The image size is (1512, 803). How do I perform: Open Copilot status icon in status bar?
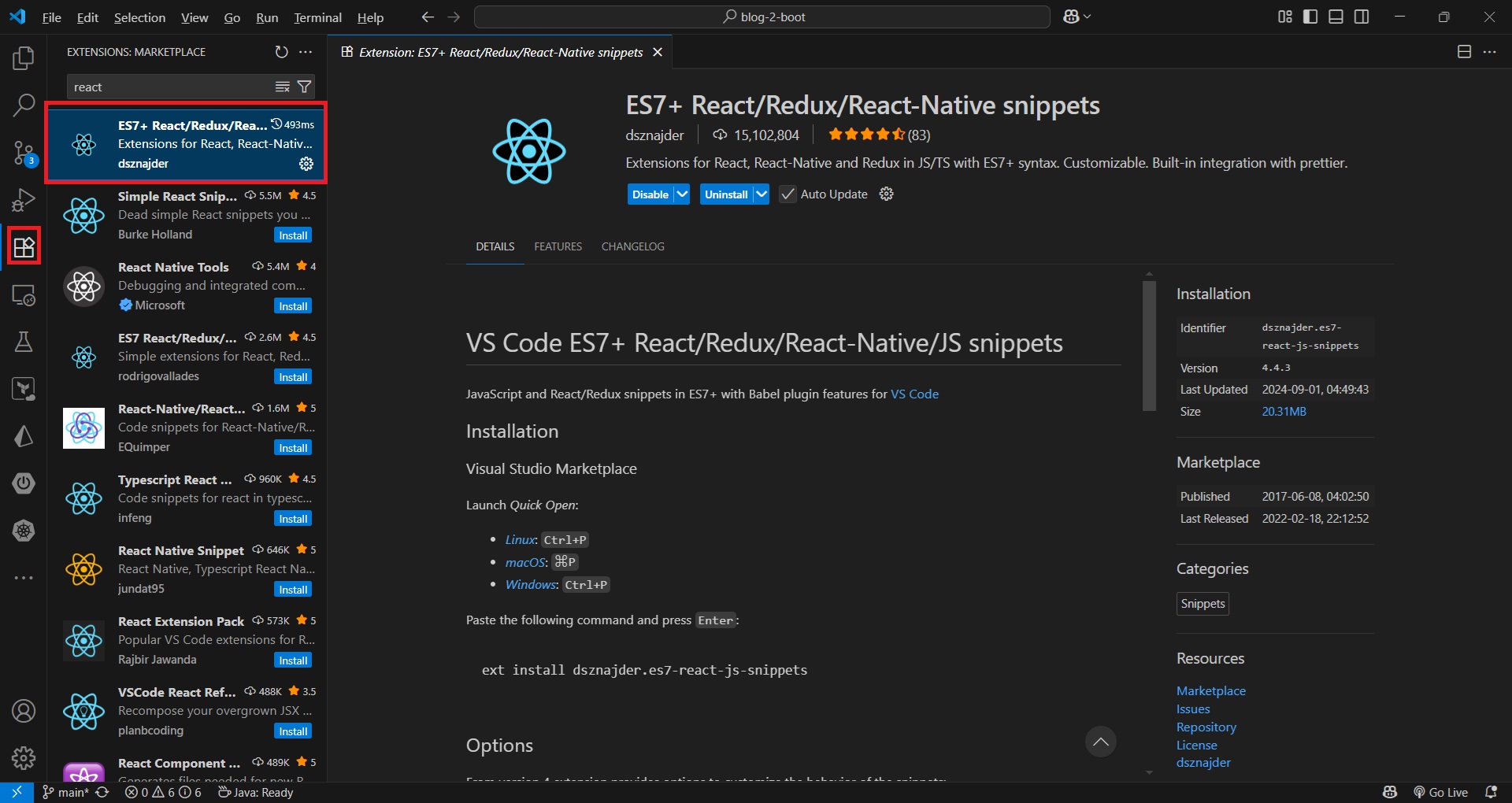[x=1390, y=792]
